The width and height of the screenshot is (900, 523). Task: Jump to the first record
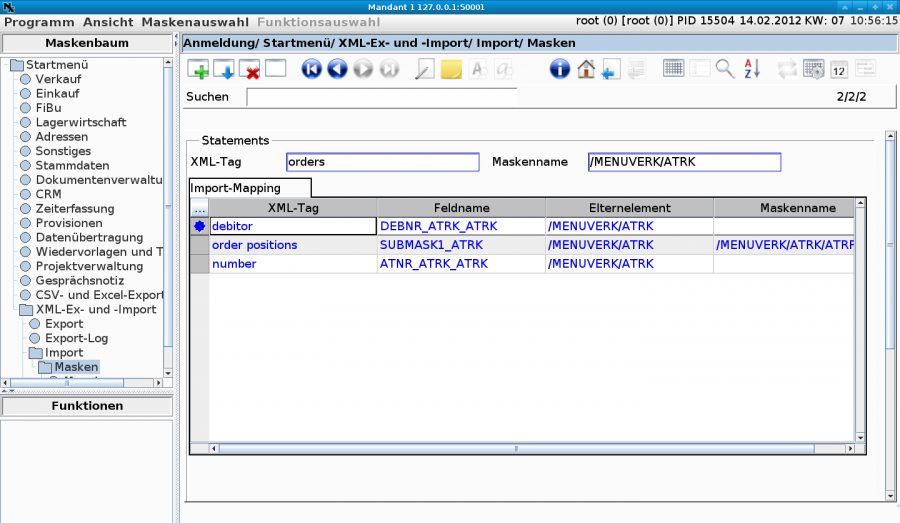point(312,69)
